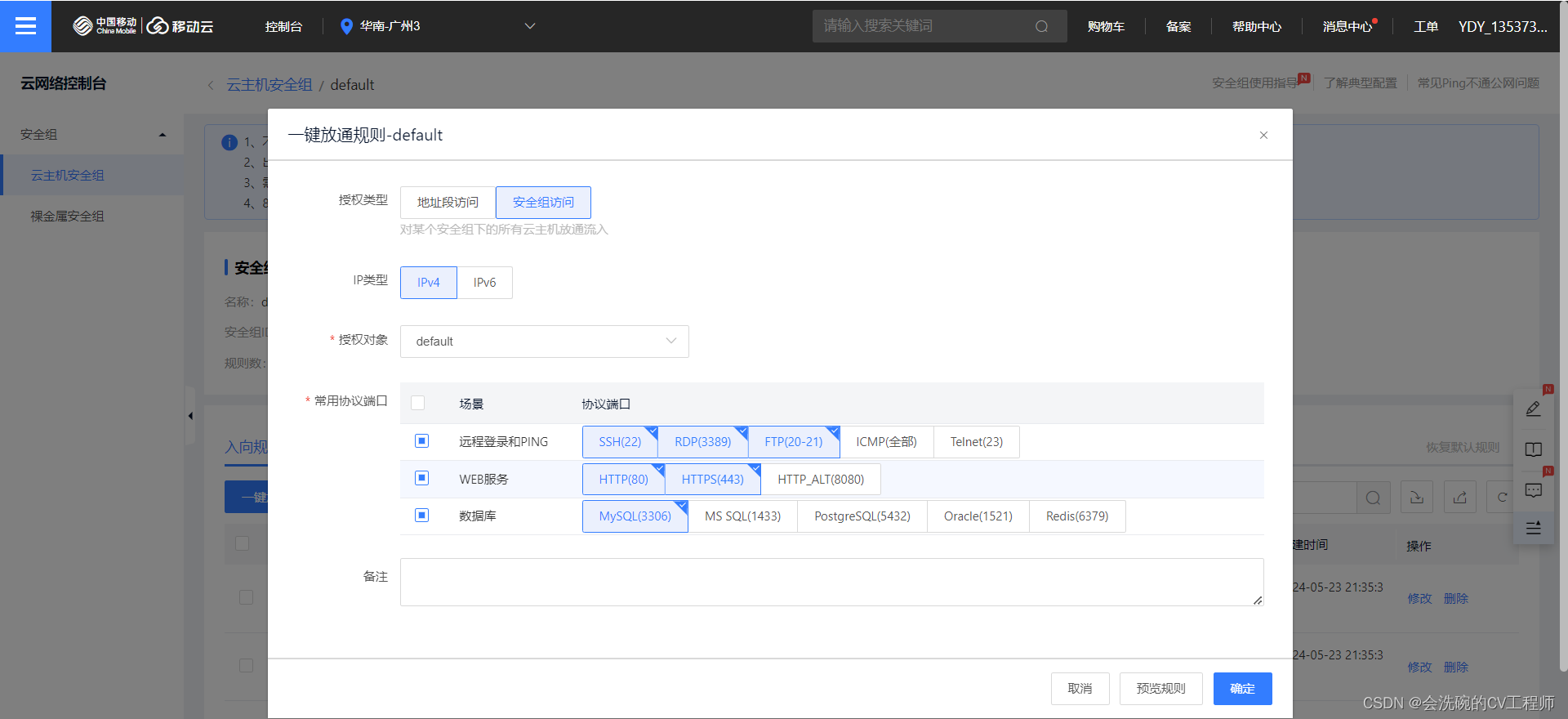The image size is (1568, 719).
Task: Click the info icon in notice banner
Action: tap(229, 142)
